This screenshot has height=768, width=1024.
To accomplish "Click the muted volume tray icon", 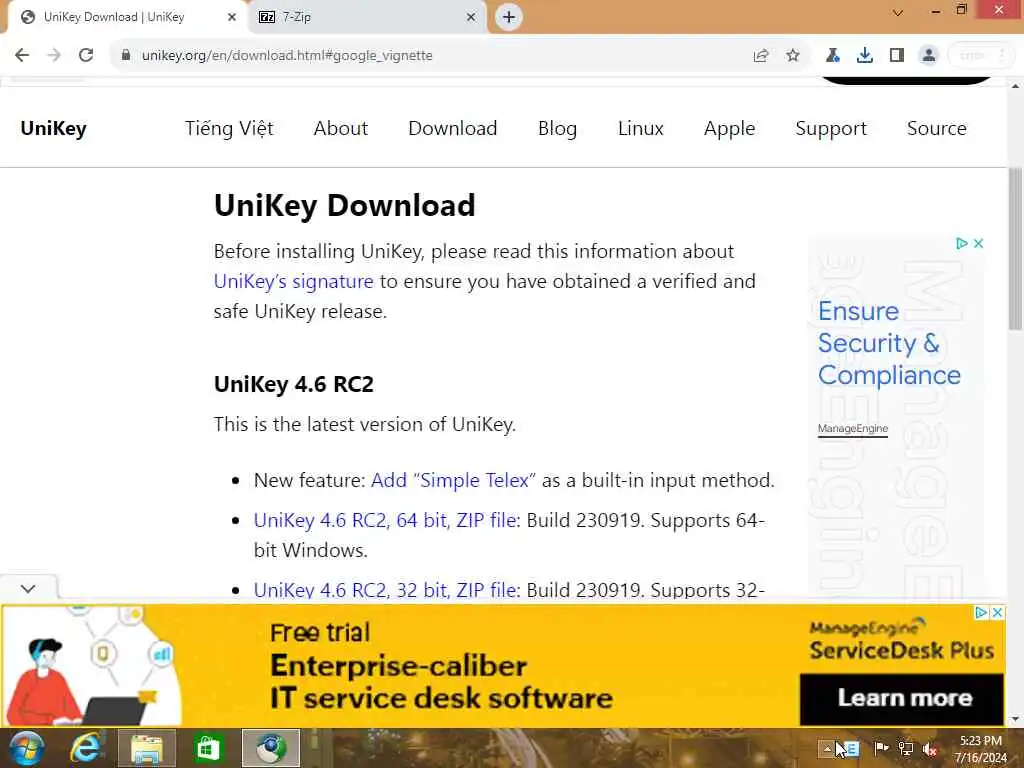I will (930, 748).
